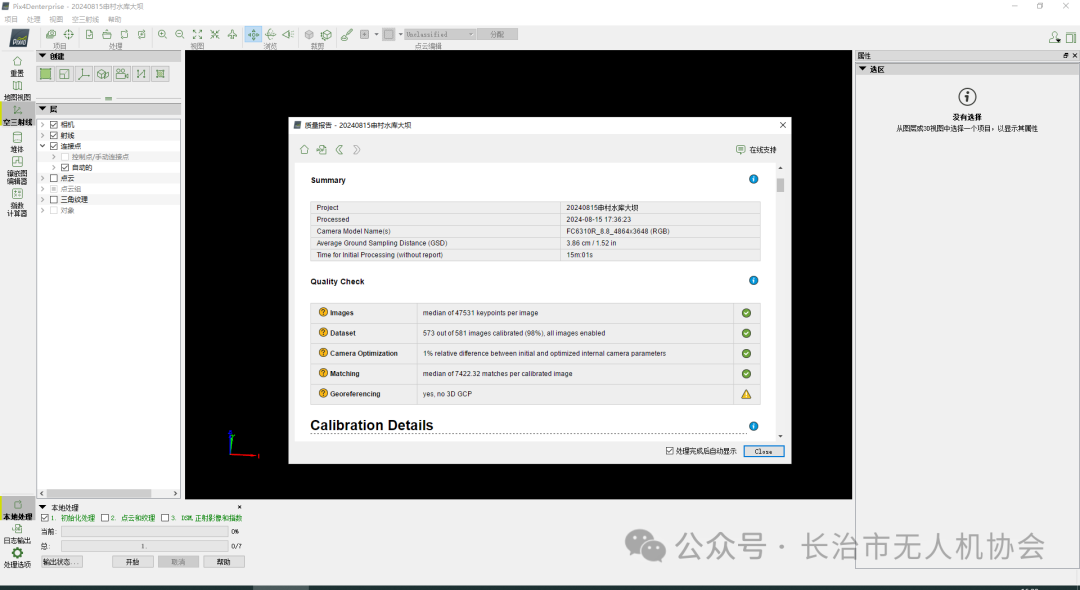
Task: Collapse the 层 panel section
Action: pos(43,109)
